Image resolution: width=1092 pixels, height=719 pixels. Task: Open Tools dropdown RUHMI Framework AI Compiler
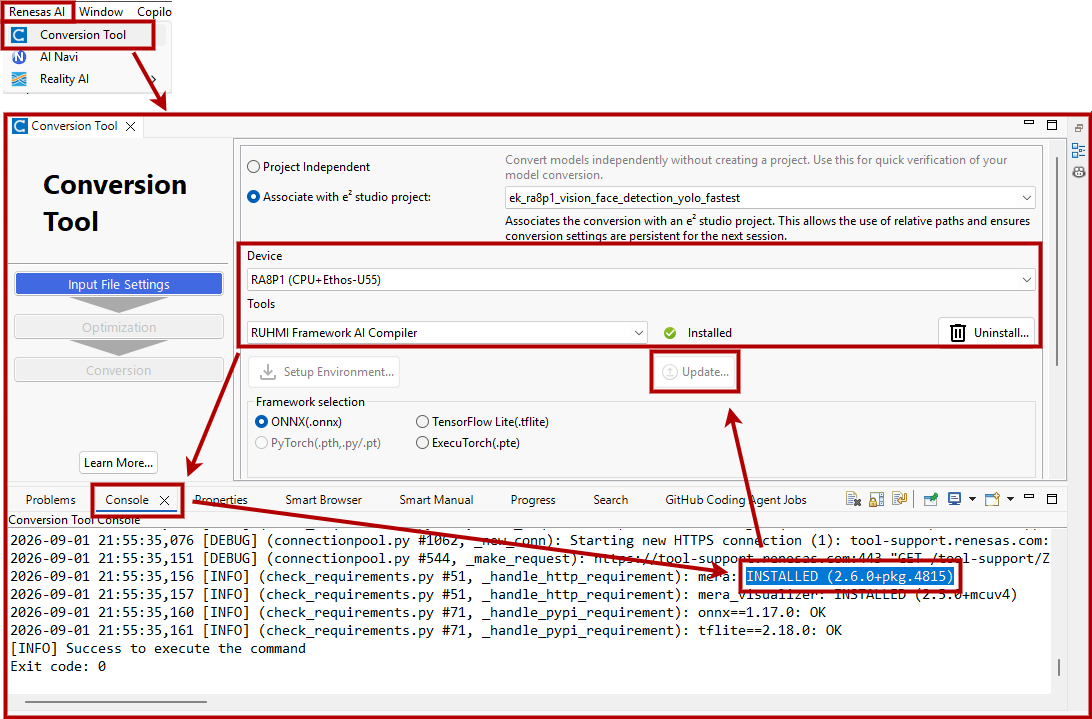click(x=447, y=333)
